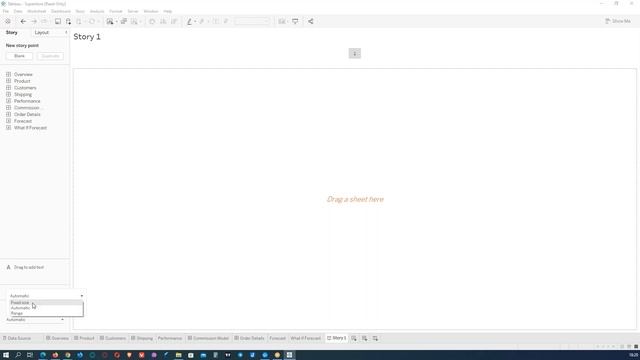Click the Presentation mode icon
The height and width of the screenshot is (360, 640).
coord(295,21)
